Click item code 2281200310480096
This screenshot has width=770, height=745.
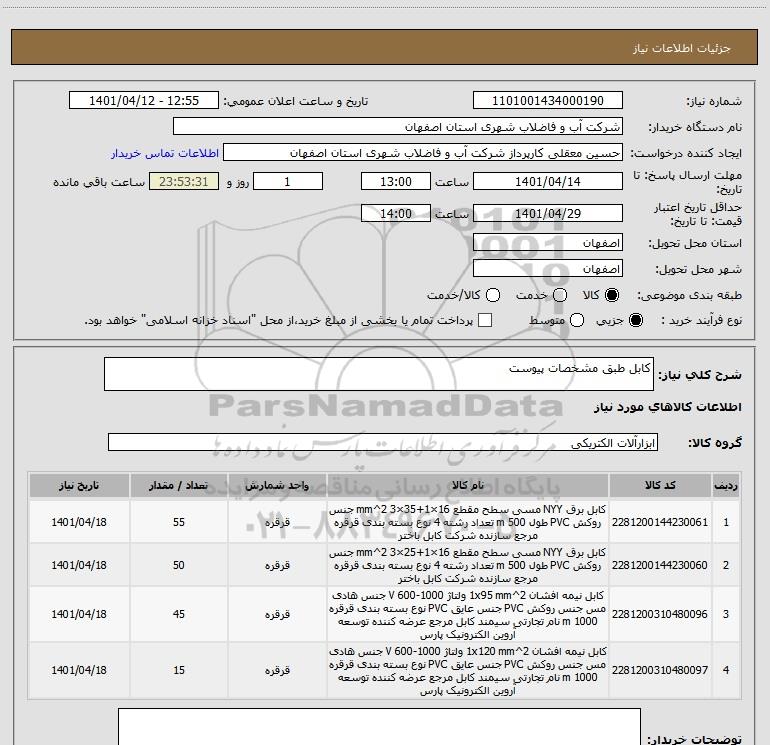(x=660, y=614)
